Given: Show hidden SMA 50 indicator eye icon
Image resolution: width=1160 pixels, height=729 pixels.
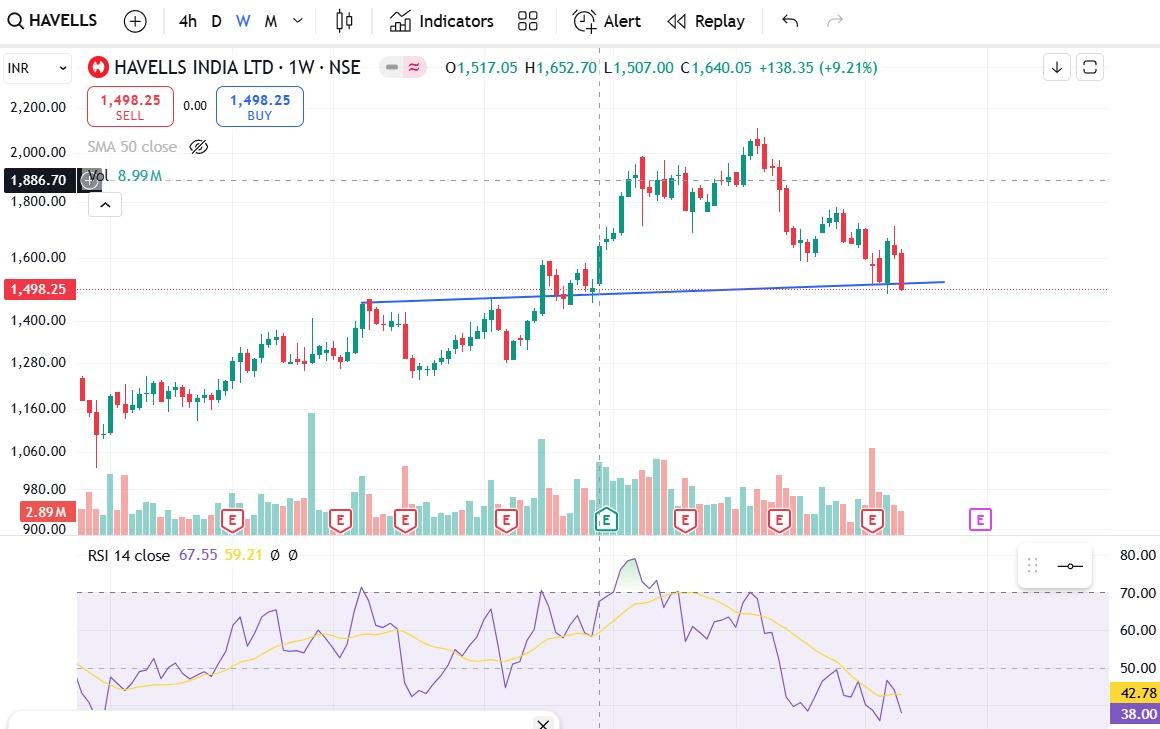Looking at the screenshot, I should point(199,147).
